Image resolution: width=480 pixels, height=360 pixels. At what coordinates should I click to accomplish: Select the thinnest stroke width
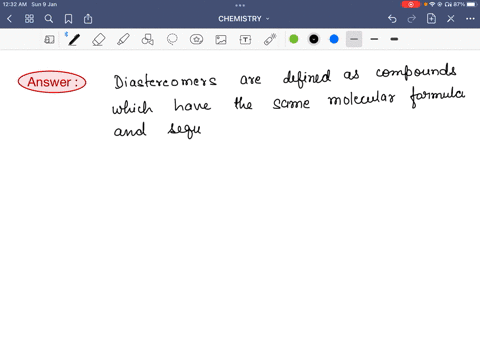point(354,39)
